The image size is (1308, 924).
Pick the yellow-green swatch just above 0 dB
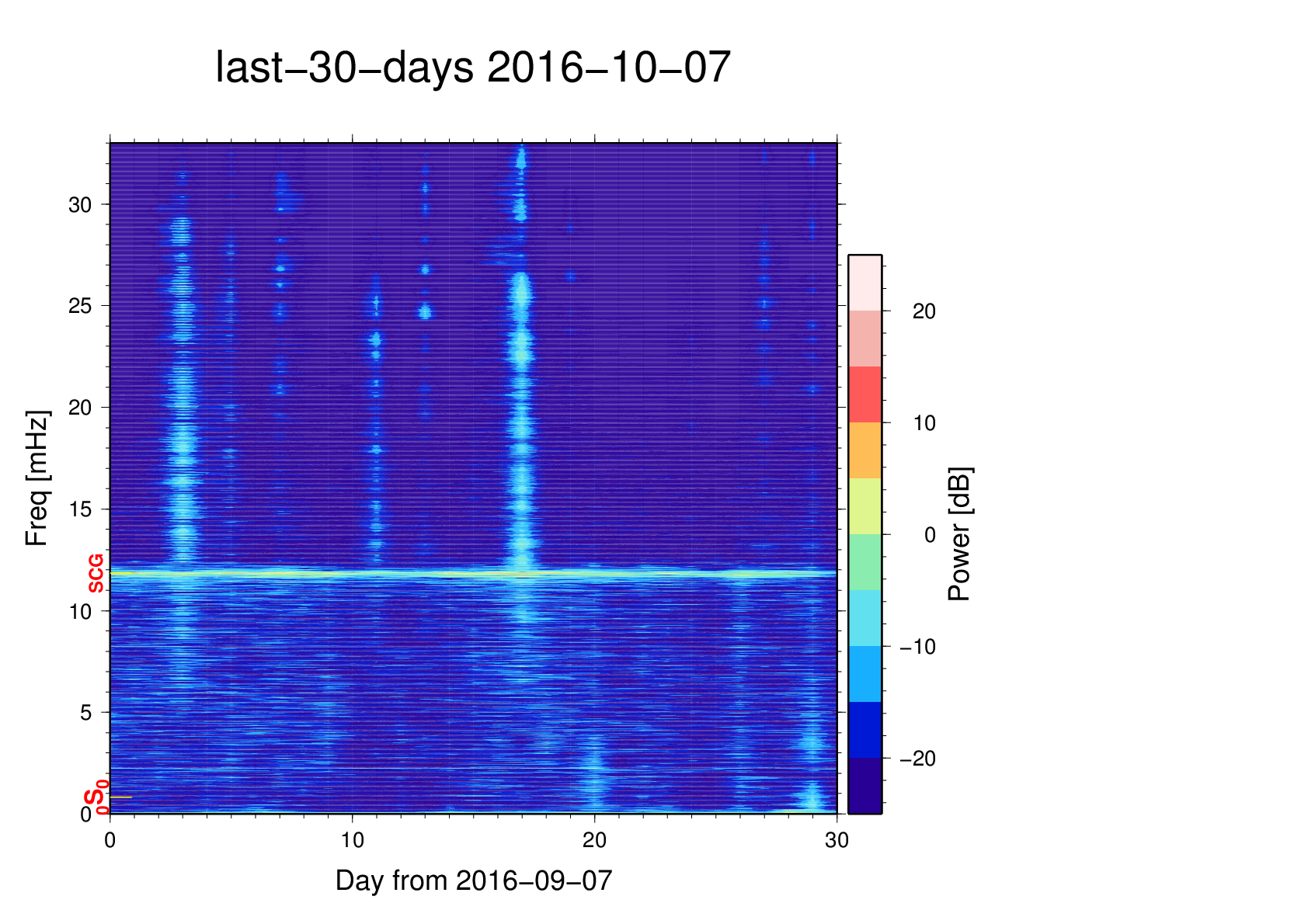point(864,506)
